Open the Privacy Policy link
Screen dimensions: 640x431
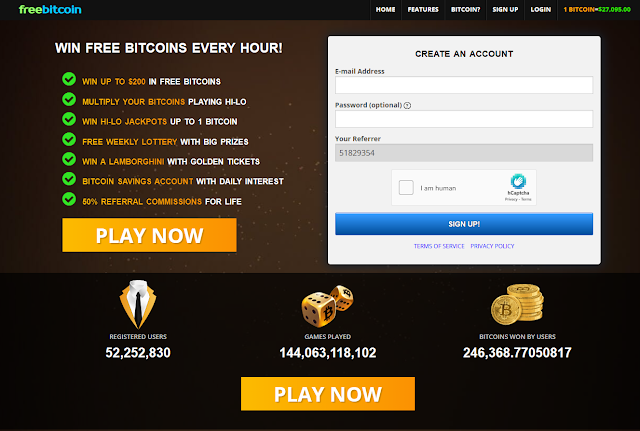pyautogui.click(x=492, y=246)
